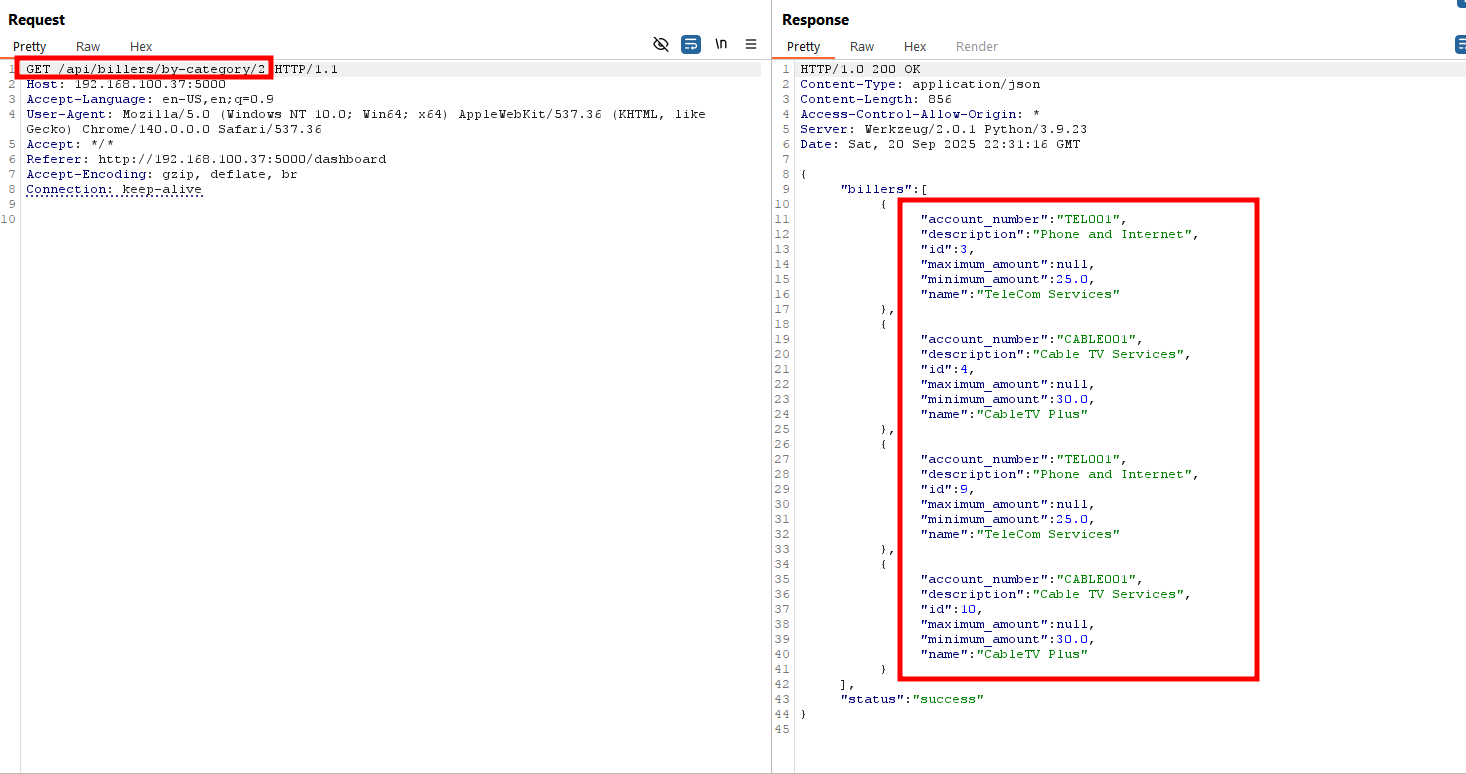Click the Host header line in the request
The width and height of the screenshot is (1466, 774).
click(x=125, y=84)
